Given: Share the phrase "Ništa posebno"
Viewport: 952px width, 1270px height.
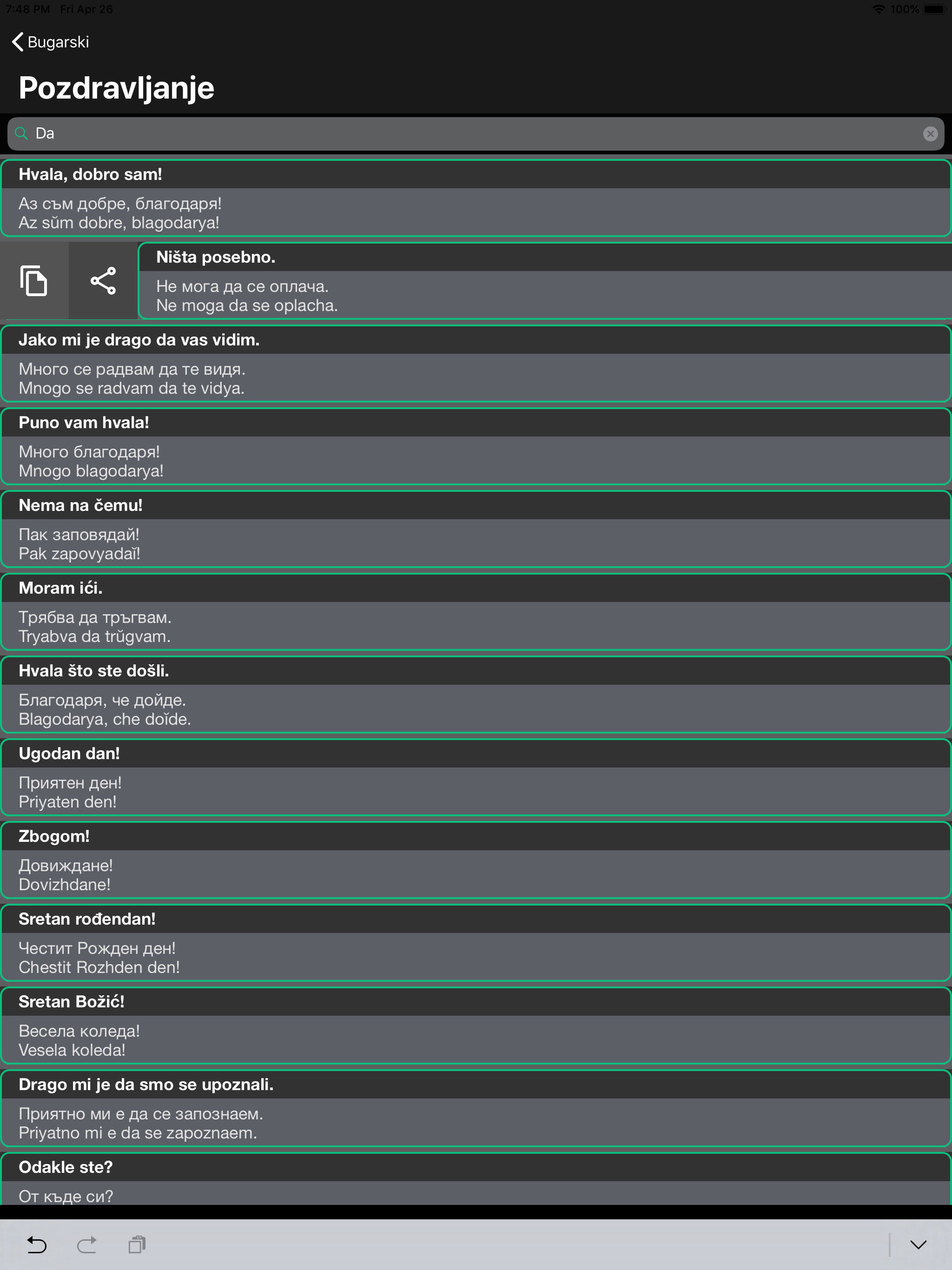Looking at the screenshot, I should point(103,281).
